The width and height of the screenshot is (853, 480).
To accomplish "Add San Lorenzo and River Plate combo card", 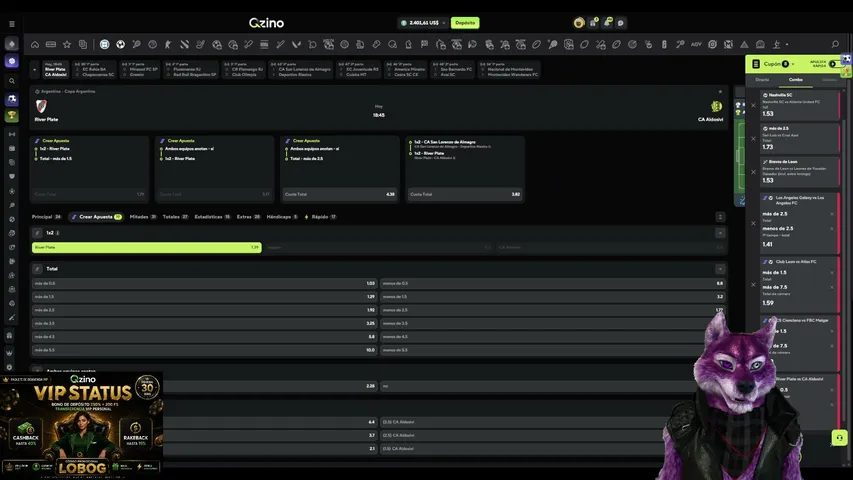I will tap(465, 169).
